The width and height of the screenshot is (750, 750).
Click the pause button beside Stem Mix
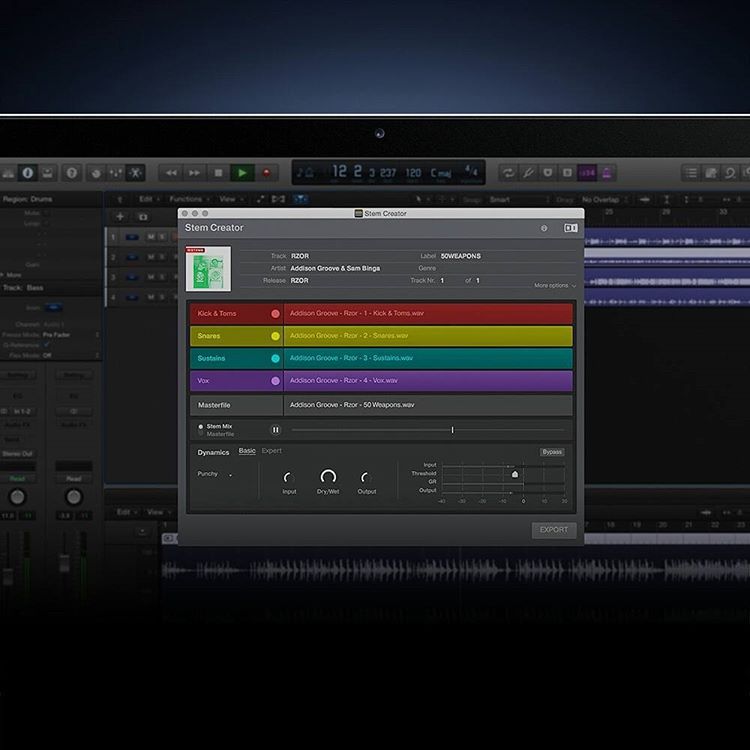(276, 430)
